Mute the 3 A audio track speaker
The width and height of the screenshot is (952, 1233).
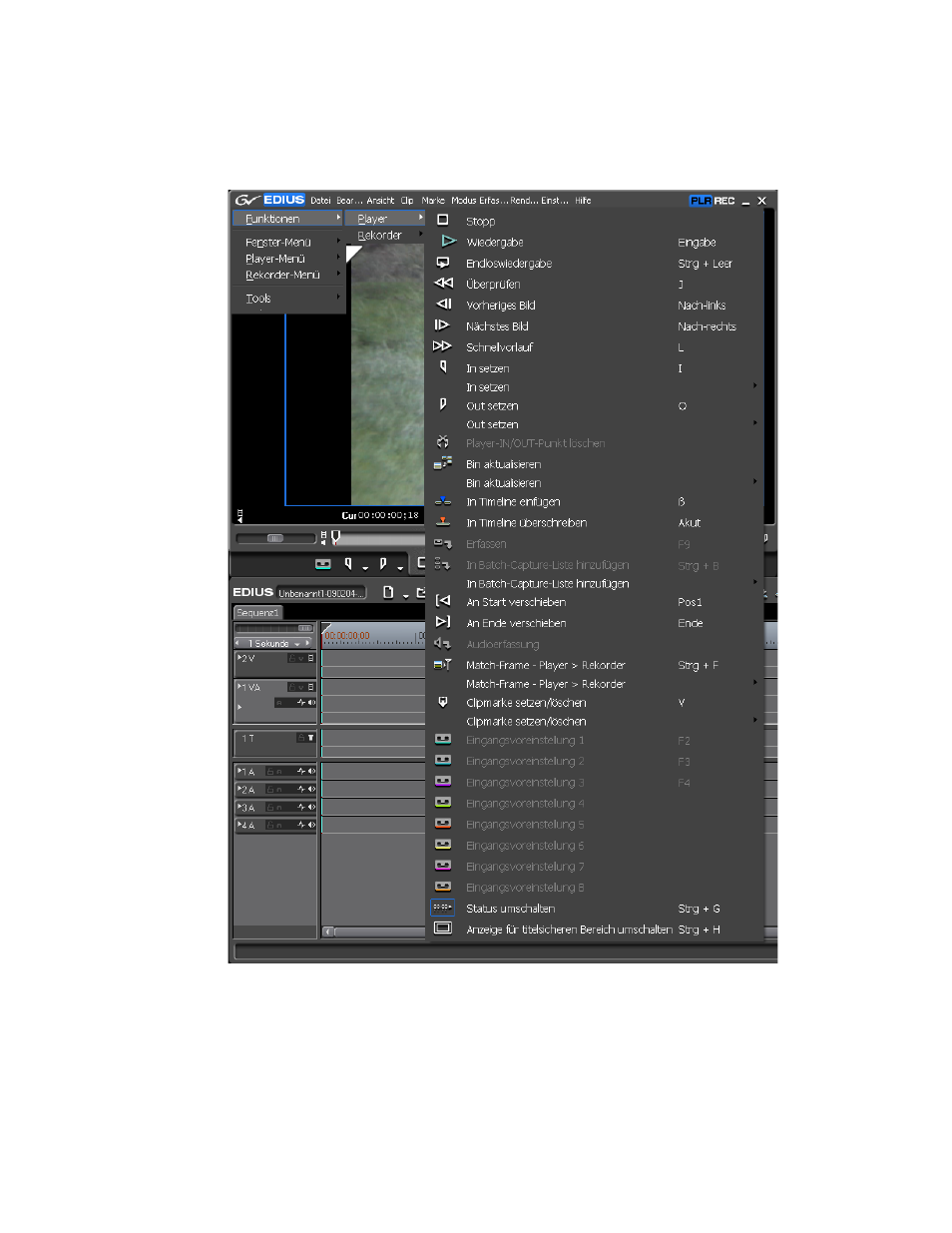click(311, 807)
